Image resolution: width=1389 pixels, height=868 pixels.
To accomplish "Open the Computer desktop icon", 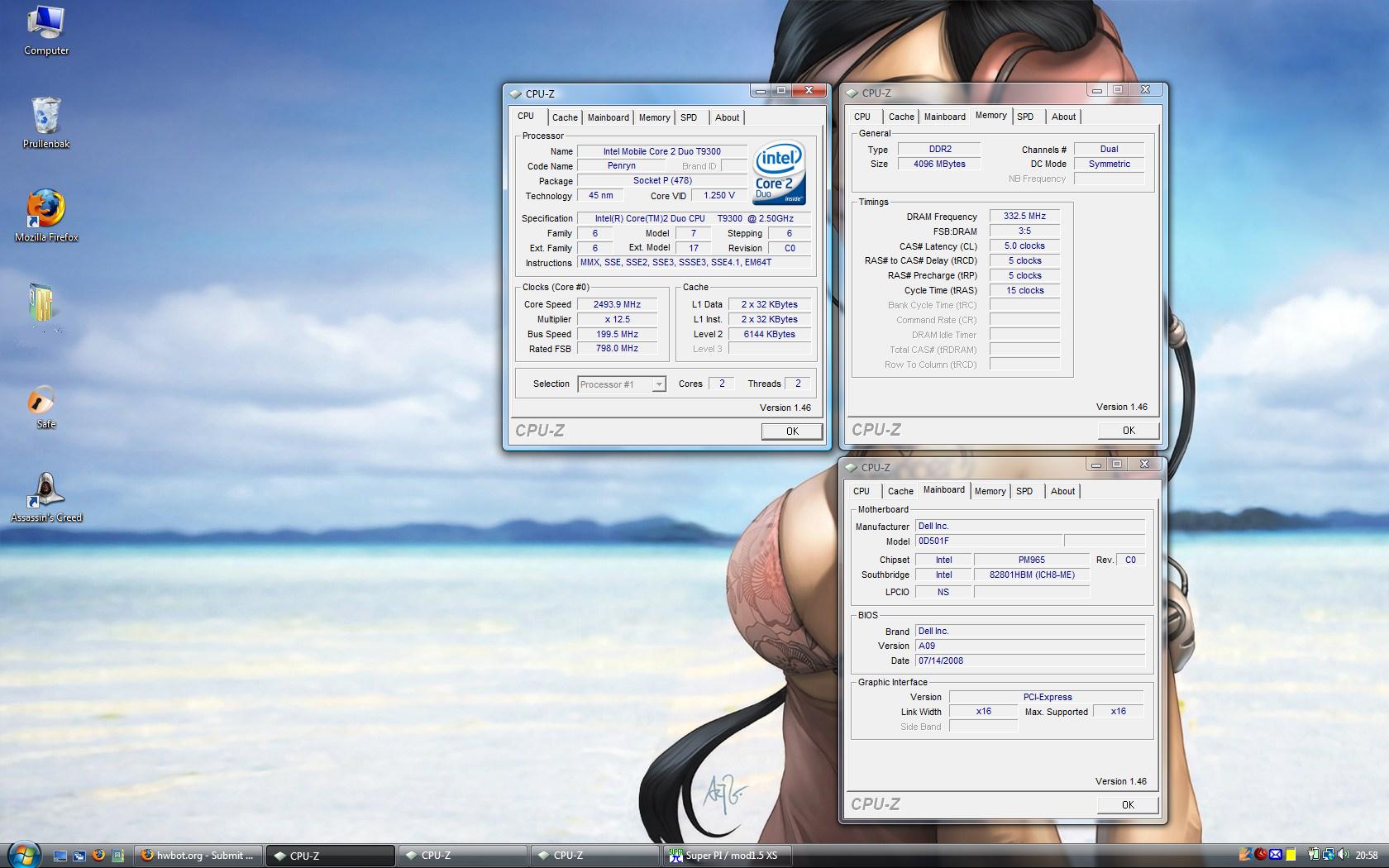I will pyautogui.click(x=46, y=30).
